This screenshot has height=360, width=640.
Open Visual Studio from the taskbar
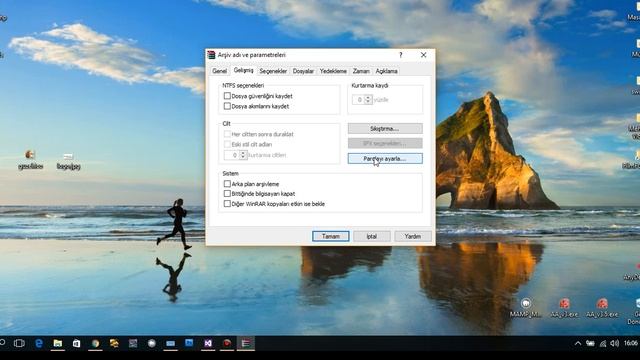pyautogui.click(x=208, y=343)
